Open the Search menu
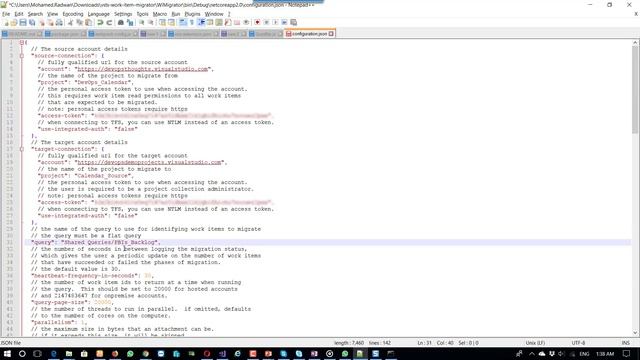Image resolution: width=640 pixels, height=360 pixels. click(x=35, y=14)
